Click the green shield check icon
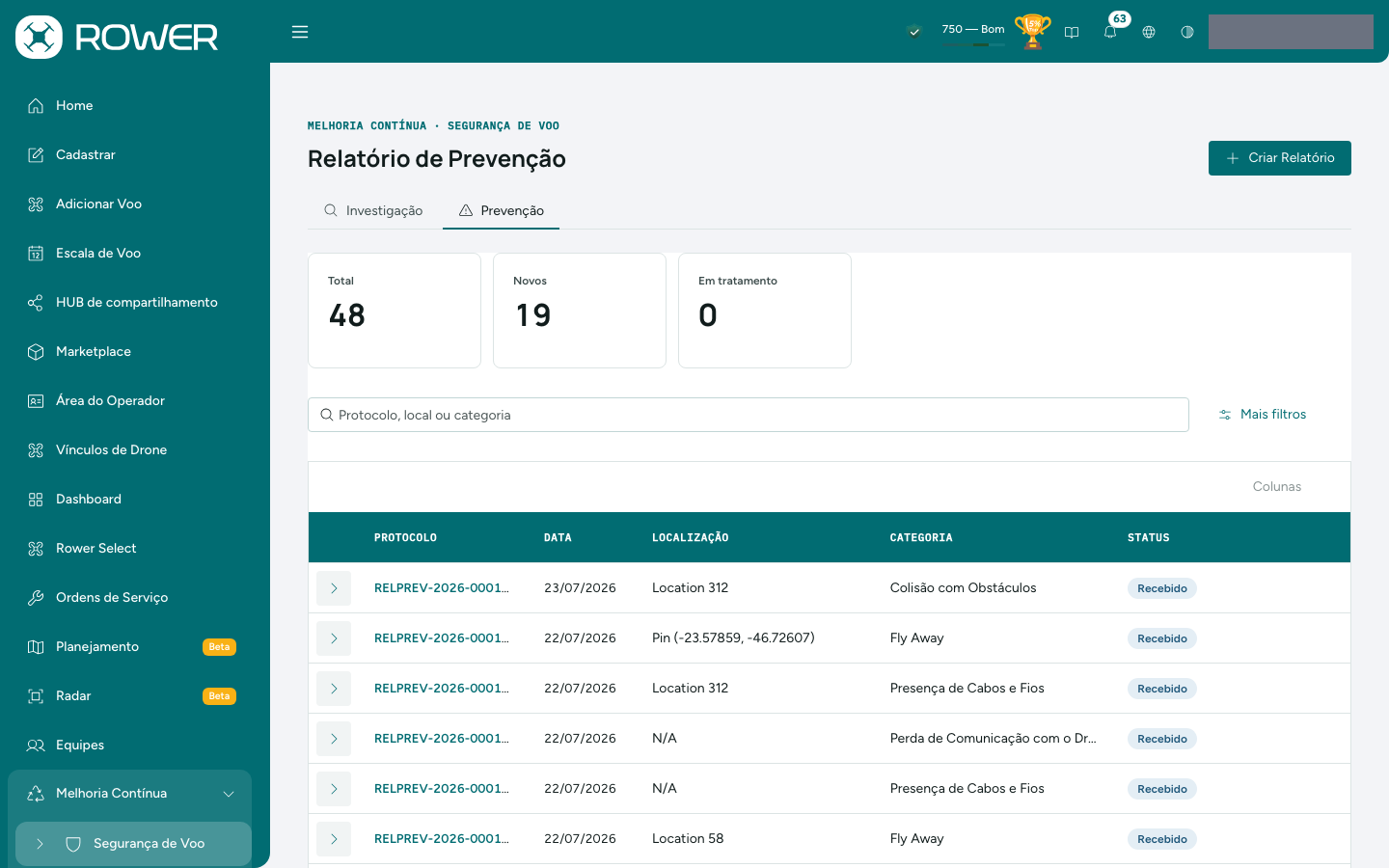The image size is (1389, 868). (x=914, y=31)
